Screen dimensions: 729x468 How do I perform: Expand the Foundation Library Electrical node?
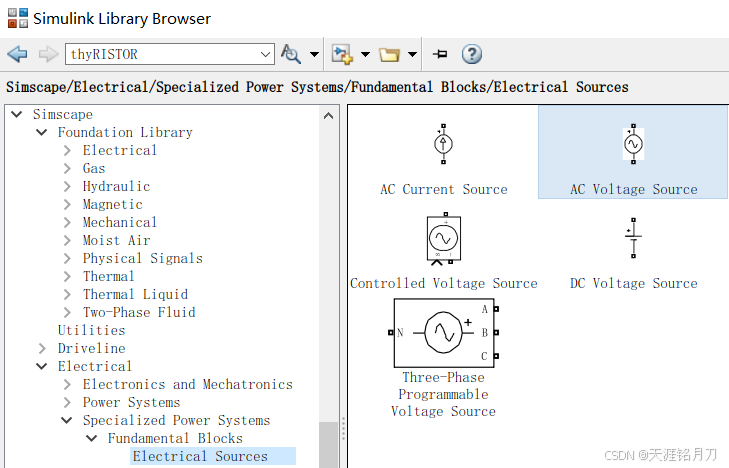click(x=67, y=151)
